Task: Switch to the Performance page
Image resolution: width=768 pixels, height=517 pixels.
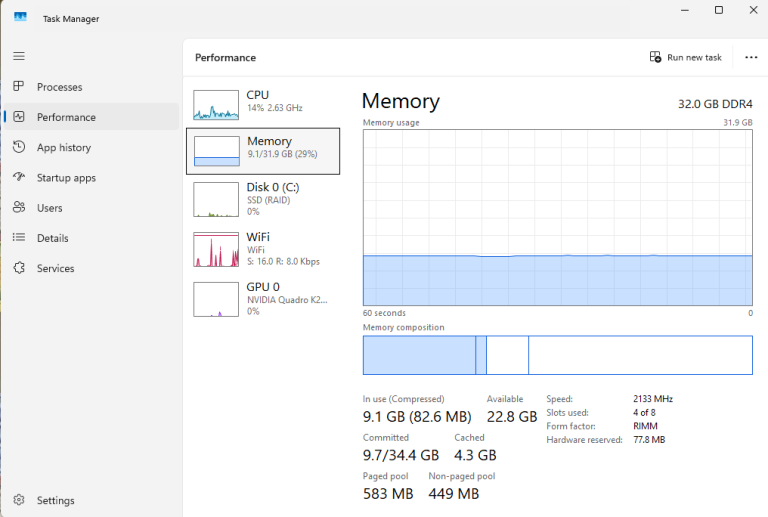Action: (92, 117)
